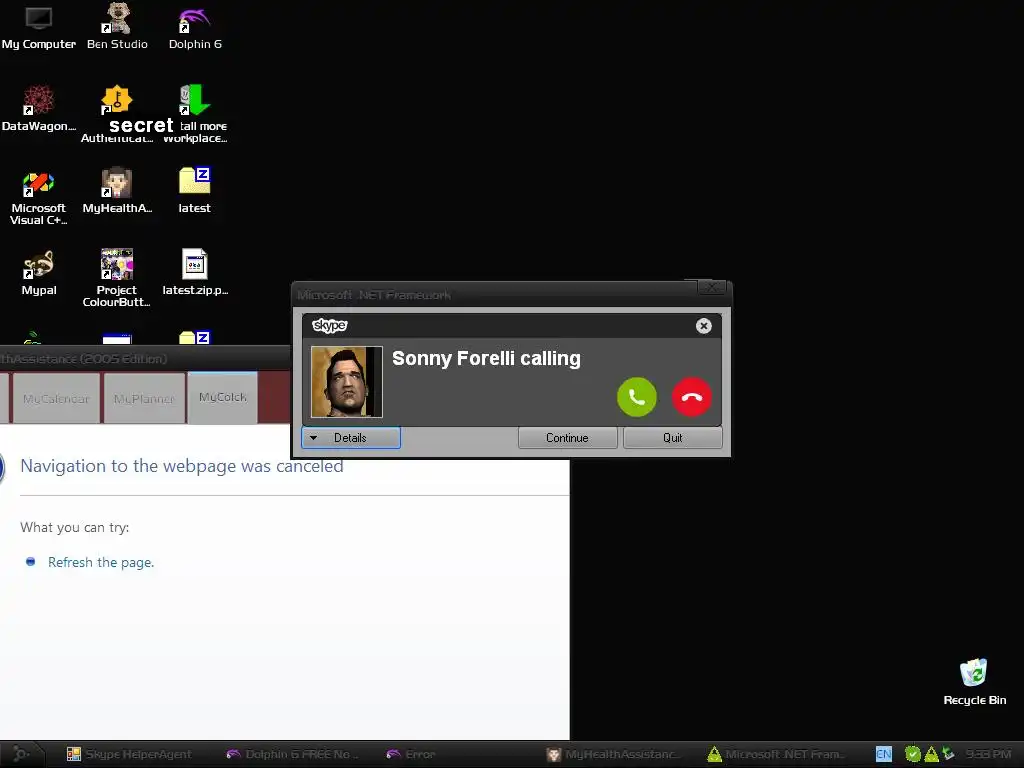Open the MyHealthA... desktop shortcut
Viewport: 1024px width, 768px height.
(x=117, y=191)
